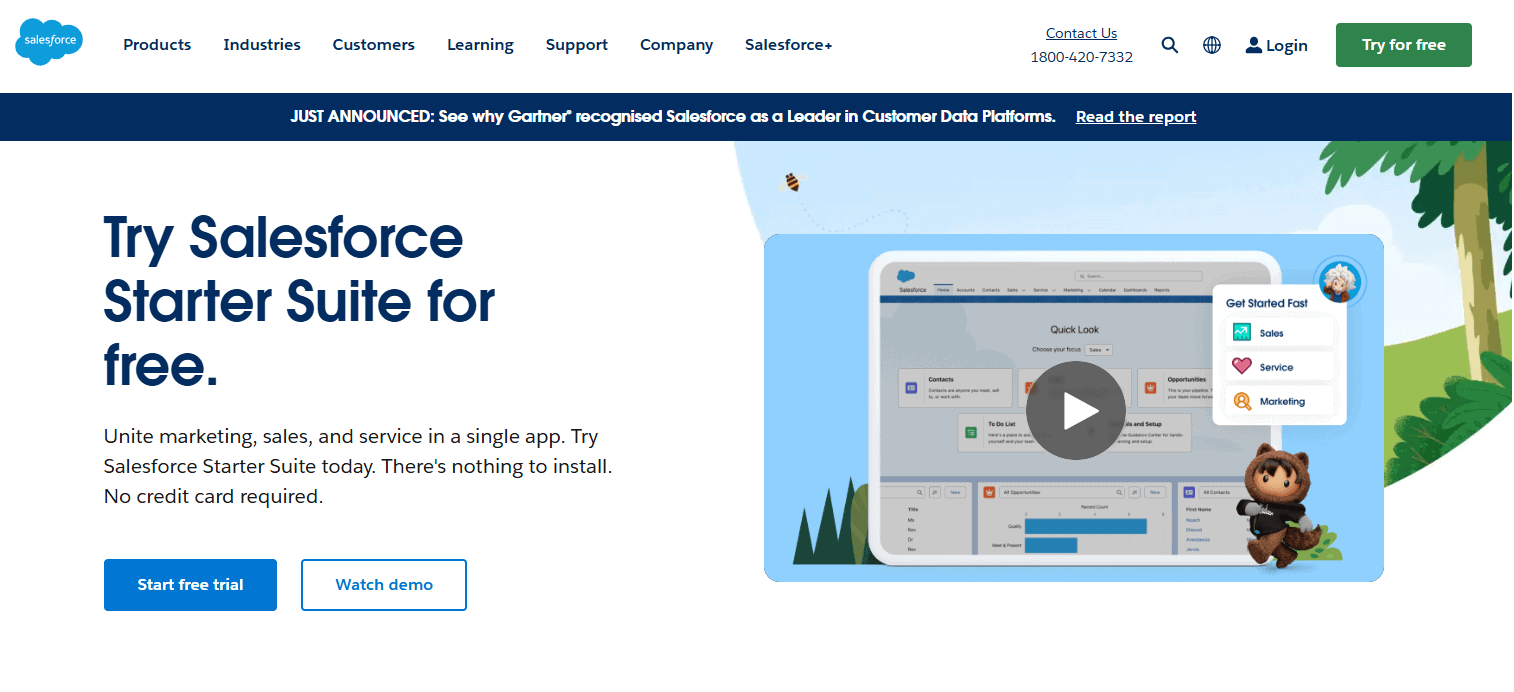
Task: Go to Salesforce+ in navigation
Action: (788, 45)
